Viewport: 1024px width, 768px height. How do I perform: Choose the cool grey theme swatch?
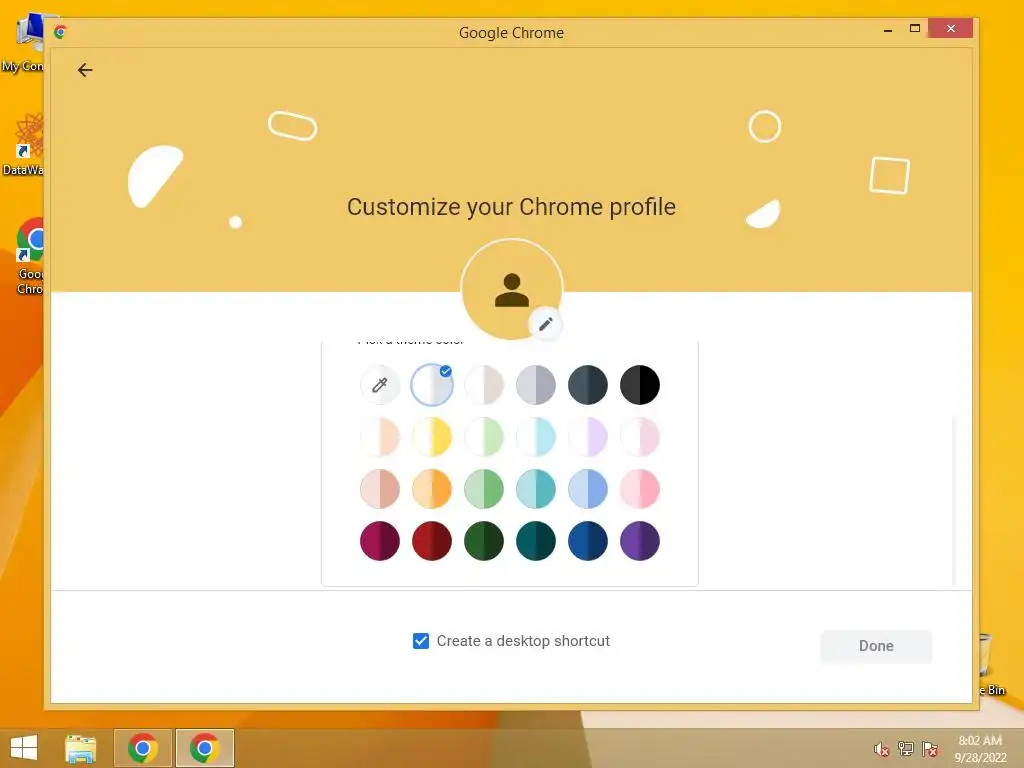pyautogui.click(x=536, y=385)
